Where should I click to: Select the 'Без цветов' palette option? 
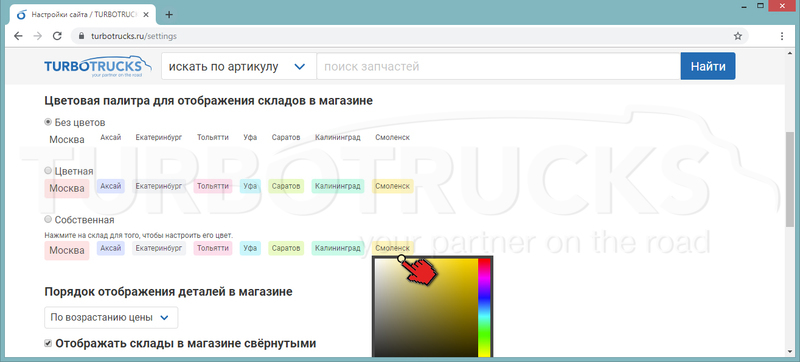(x=48, y=122)
